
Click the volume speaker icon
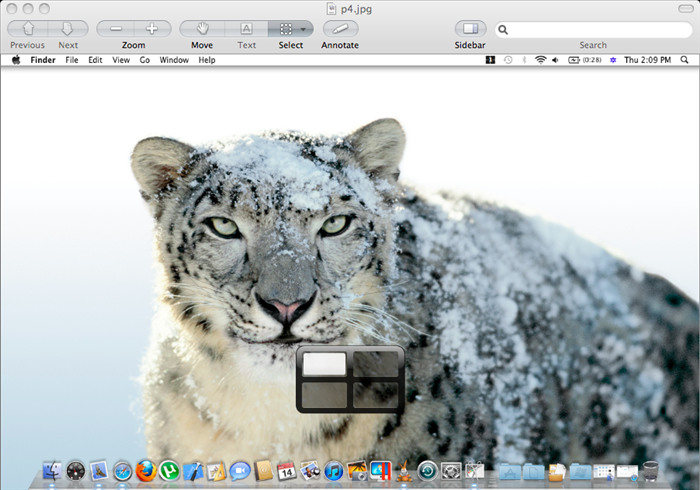coord(555,60)
